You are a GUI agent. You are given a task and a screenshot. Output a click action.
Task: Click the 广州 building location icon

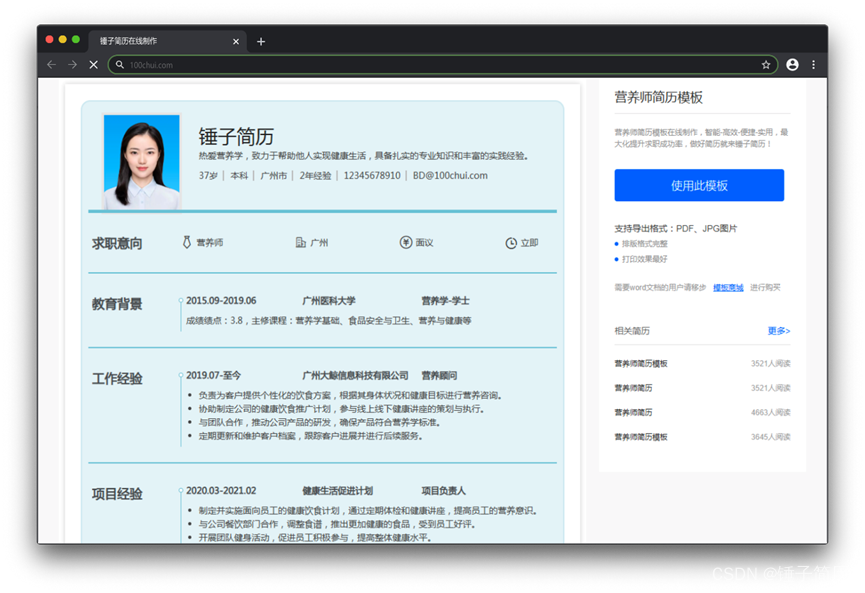coord(301,243)
